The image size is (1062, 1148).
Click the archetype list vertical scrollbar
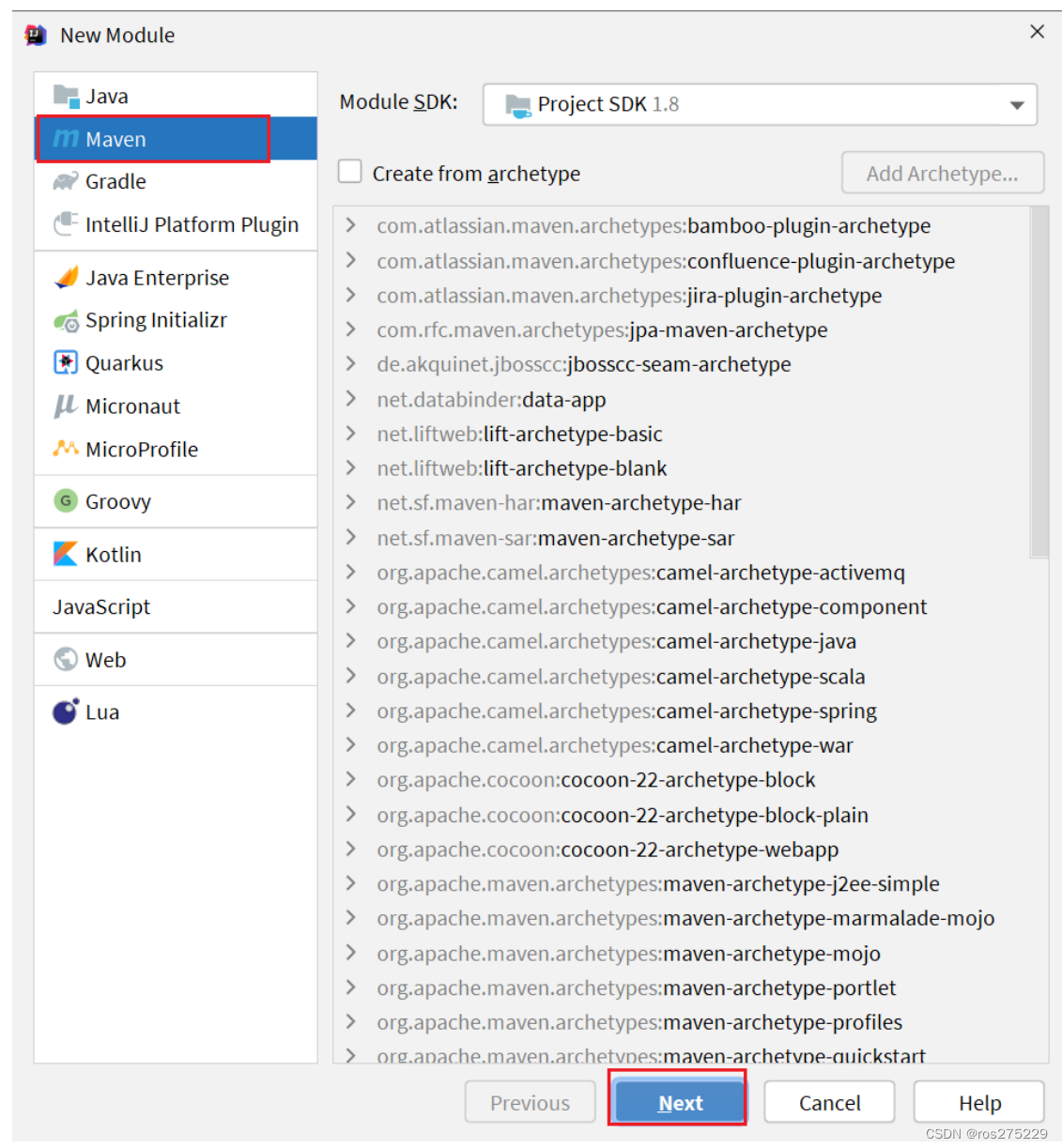pos(1039,382)
